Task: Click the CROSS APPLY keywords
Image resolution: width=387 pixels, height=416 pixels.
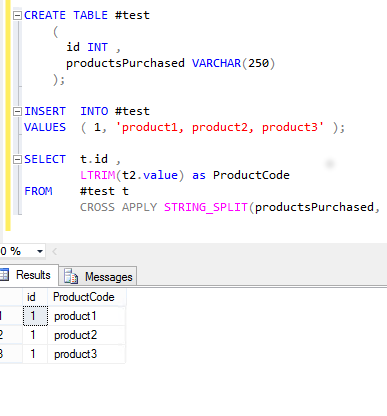Action: (118, 207)
